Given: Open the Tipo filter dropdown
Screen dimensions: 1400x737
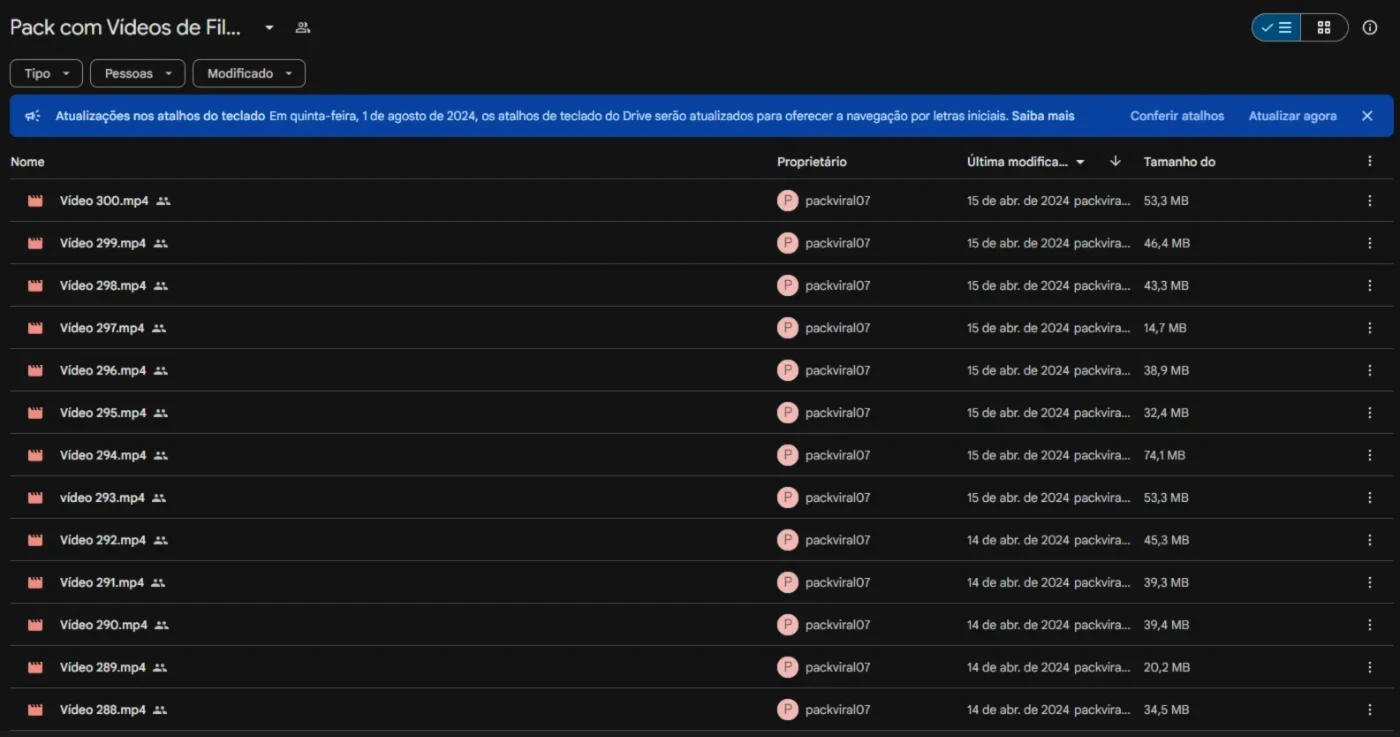Looking at the screenshot, I should (x=46, y=74).
